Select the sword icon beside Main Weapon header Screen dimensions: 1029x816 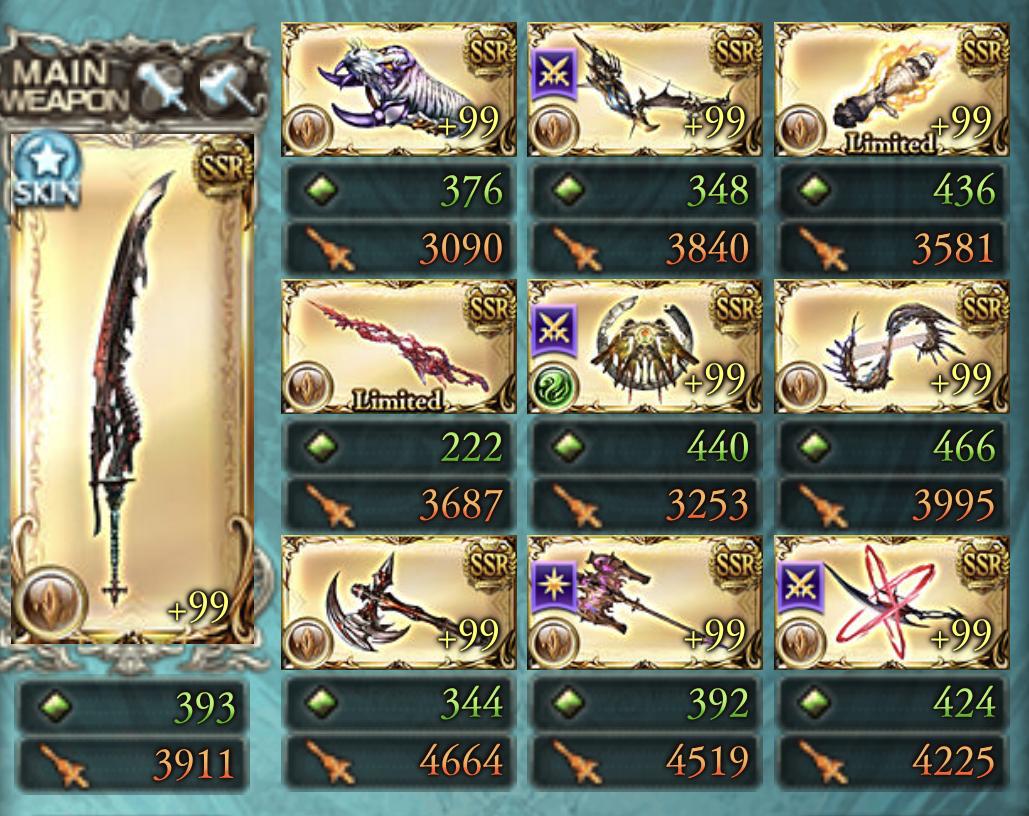click(x=162, y=89)
